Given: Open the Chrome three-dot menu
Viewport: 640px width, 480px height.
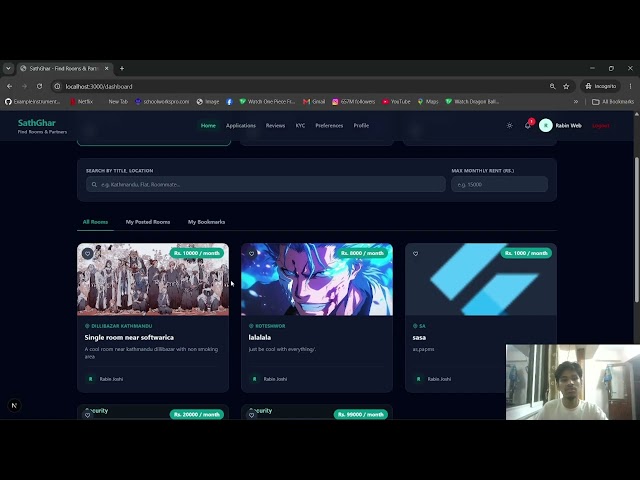Looking at the screenshot, I should click(x=631, y=86).
